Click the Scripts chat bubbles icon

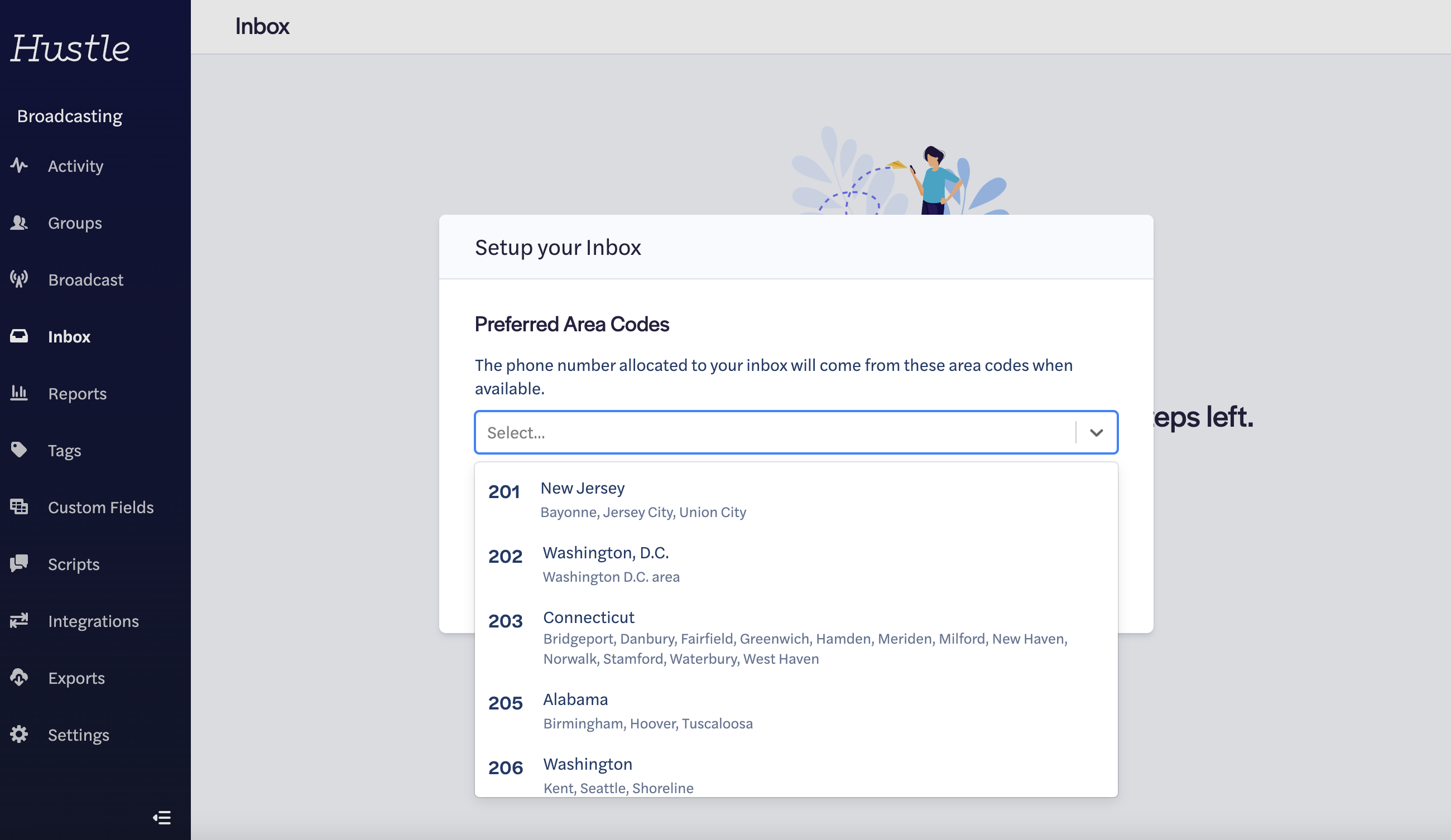(x=19, y=563)
